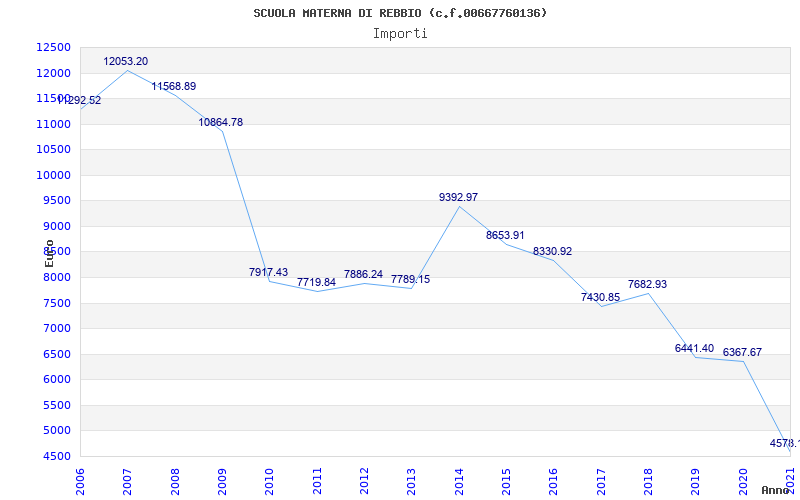Click x-axis year 2010
The image size is (800, 500).
[269, 481]
